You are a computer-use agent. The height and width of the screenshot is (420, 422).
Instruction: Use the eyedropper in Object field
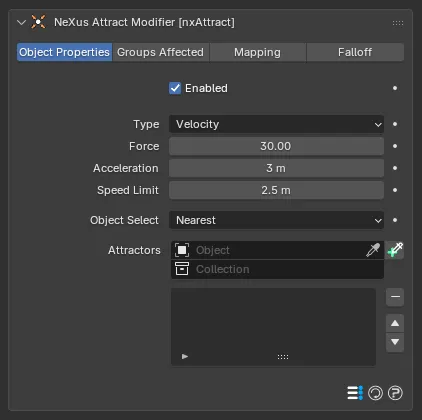point(373,250)
